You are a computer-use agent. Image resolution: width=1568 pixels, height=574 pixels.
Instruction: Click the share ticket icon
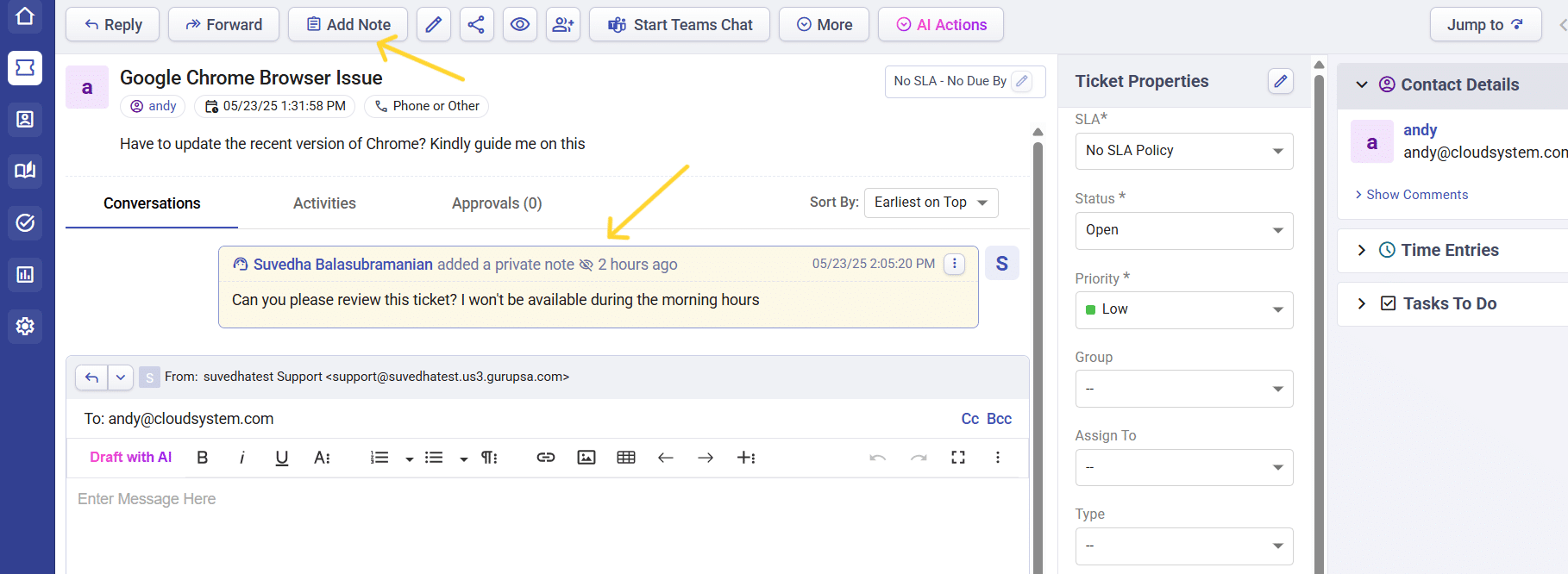click(x=476, y=25)
